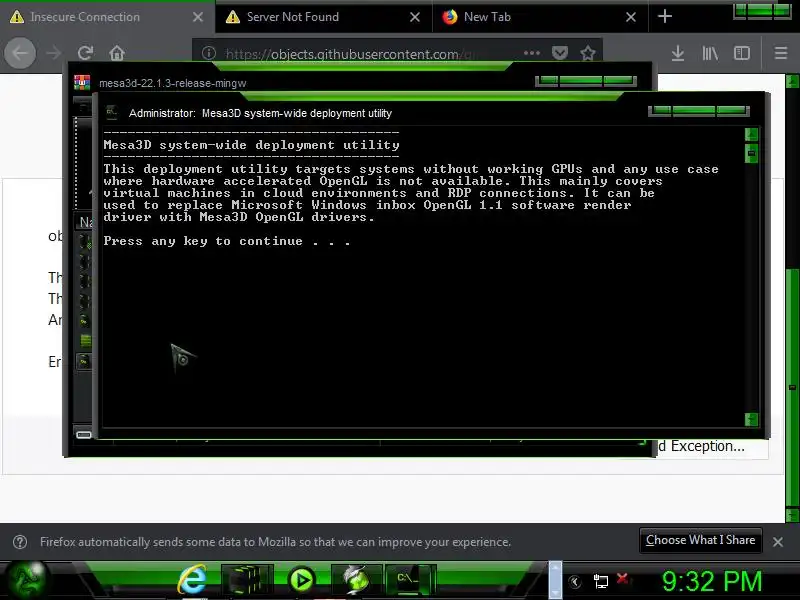Click the Firefox forward arrow
800x600 pixels.
click(54, 53)
